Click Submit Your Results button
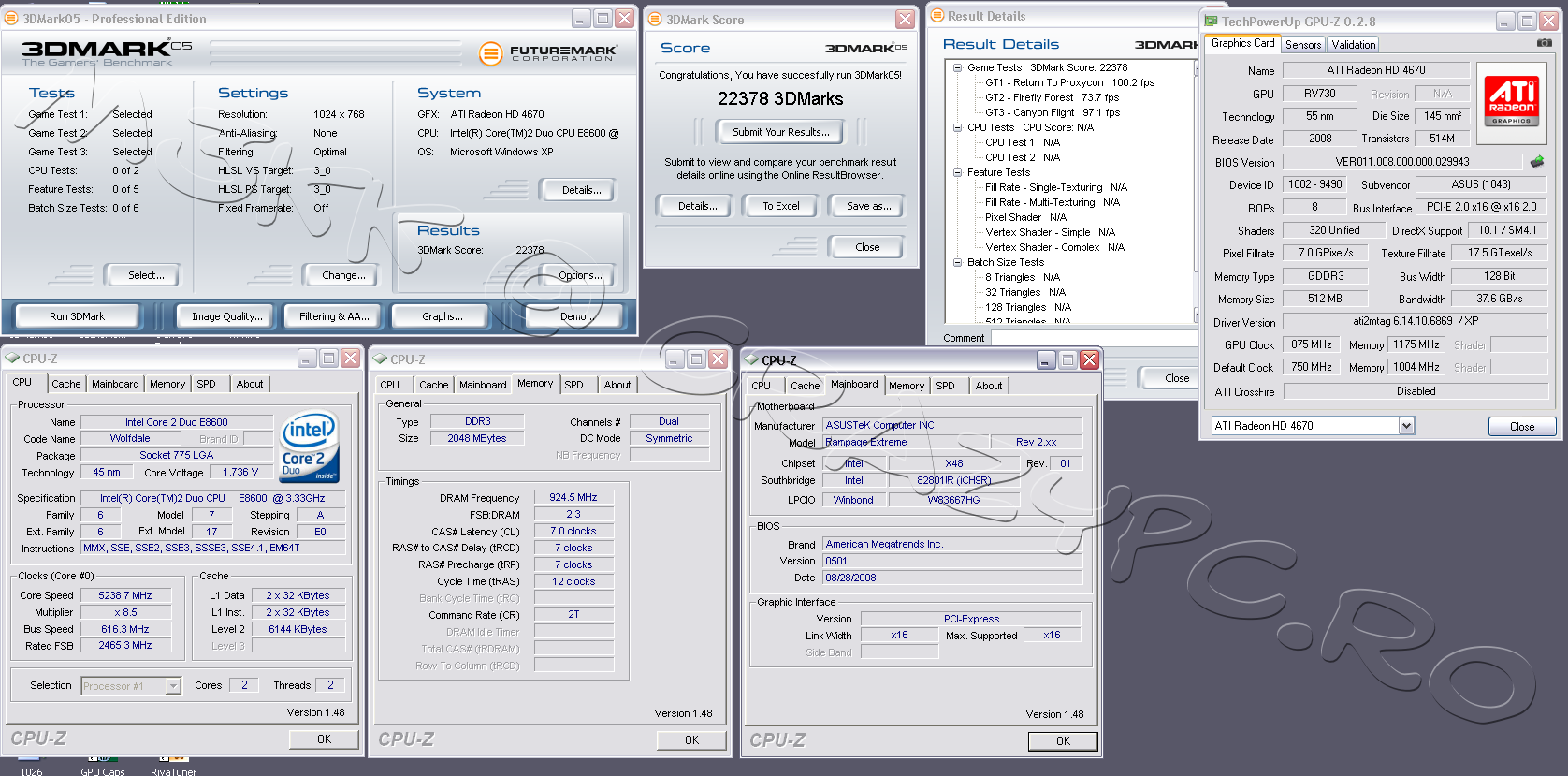The height and width of the screenshot is (776, 1568). point(780,132)
